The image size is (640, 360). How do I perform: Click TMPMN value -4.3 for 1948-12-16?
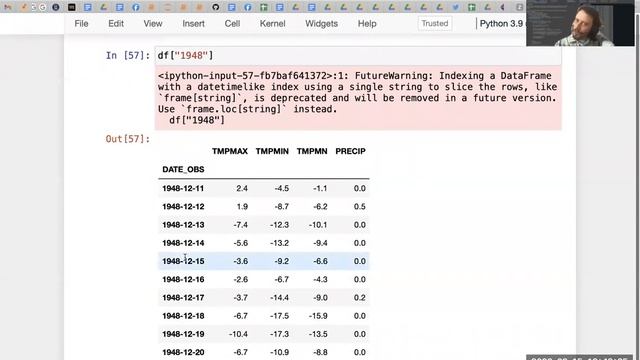[320, 280]
